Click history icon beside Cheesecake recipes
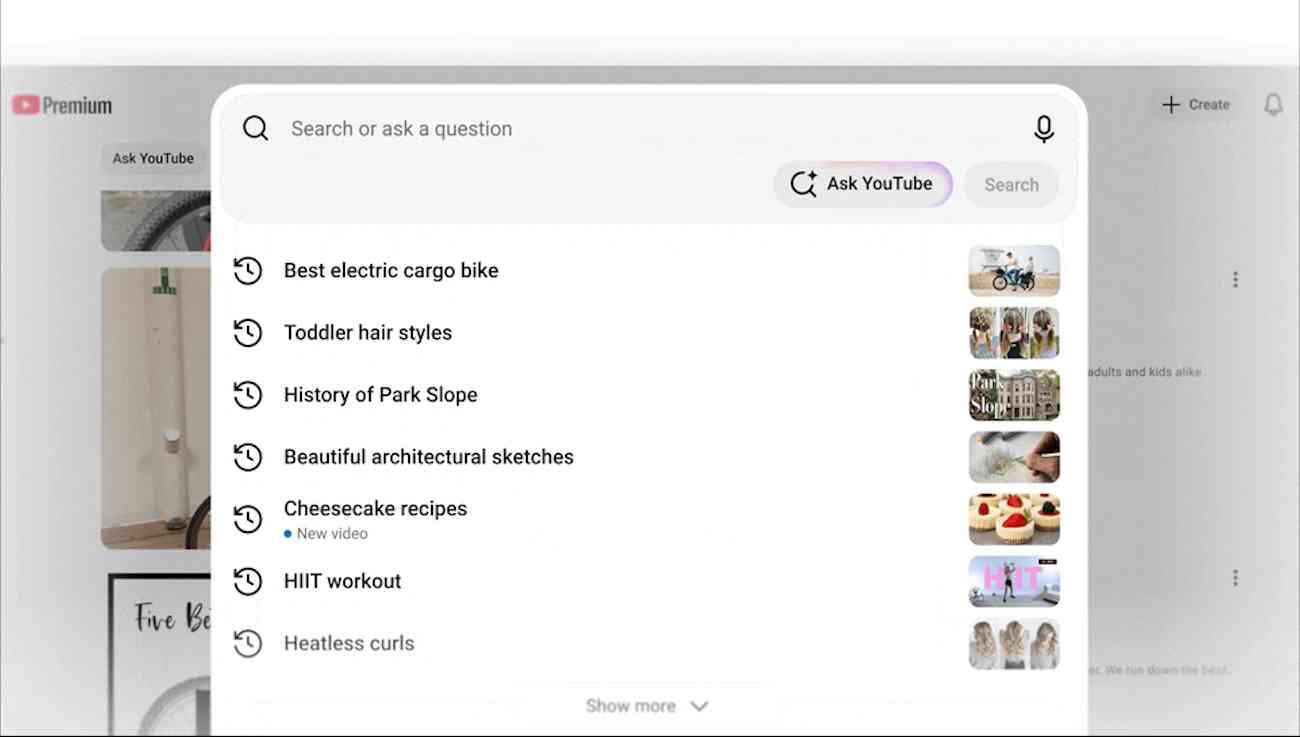This screenshot has height=737, width=1300. coord(247,519)
